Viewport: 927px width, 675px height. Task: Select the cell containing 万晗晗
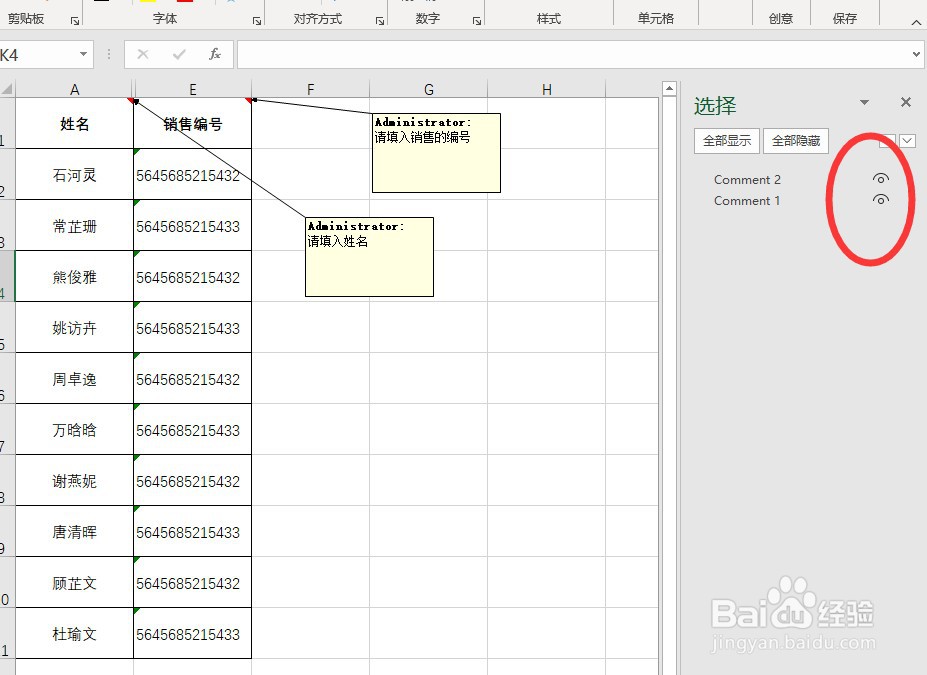tap(74, 430)
